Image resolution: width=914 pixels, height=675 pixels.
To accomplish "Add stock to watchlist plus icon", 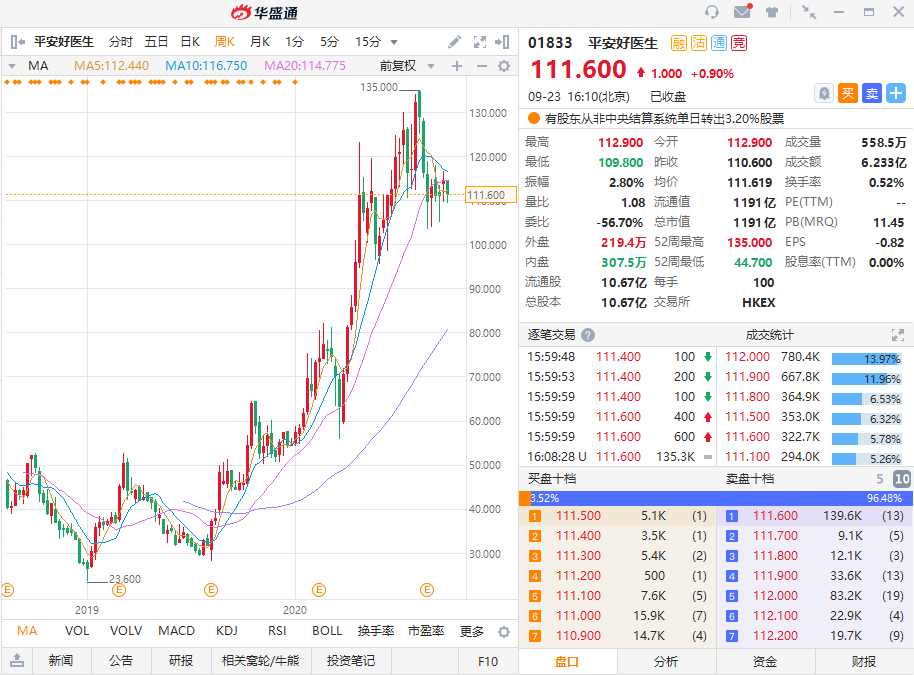I will coord(896,93).
